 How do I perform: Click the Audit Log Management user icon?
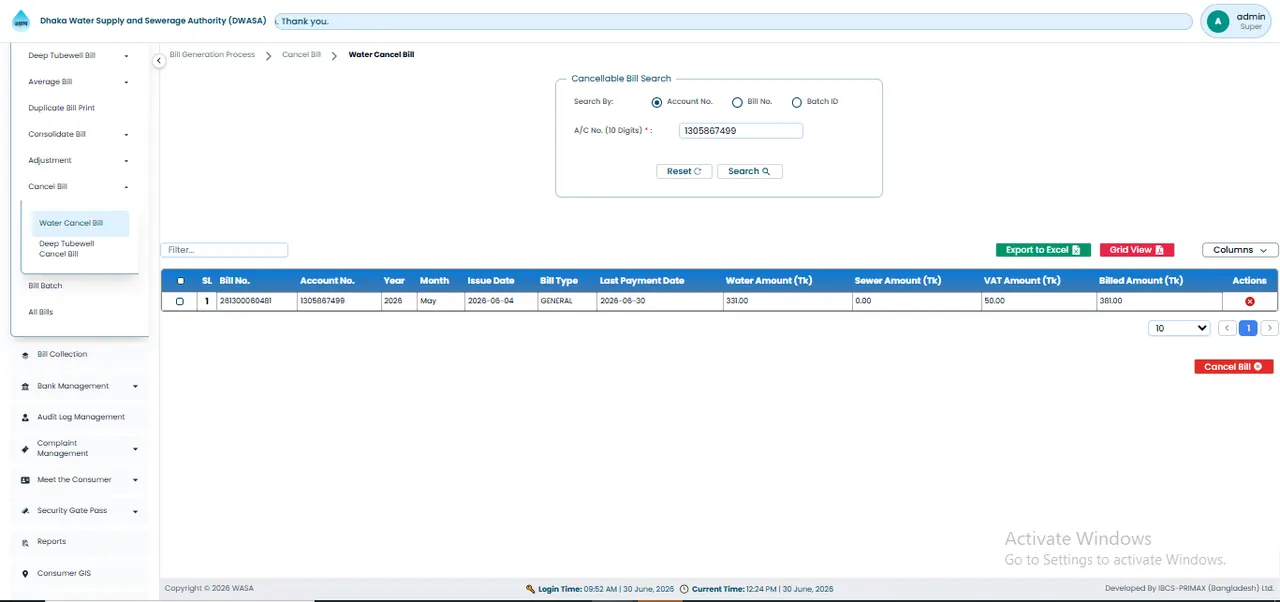(25, 417)
